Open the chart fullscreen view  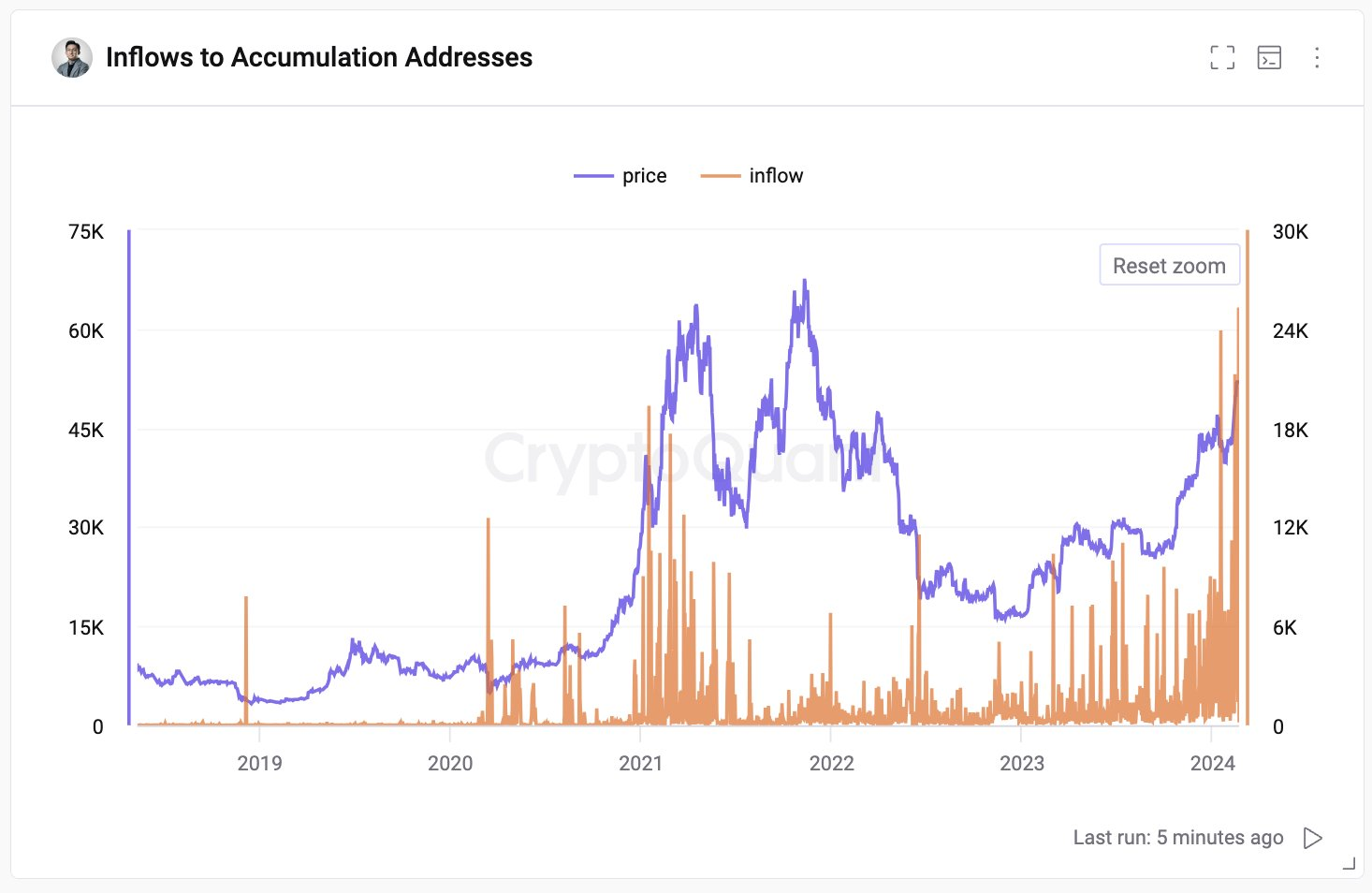pyautogui.click(x=1222, y=57)
